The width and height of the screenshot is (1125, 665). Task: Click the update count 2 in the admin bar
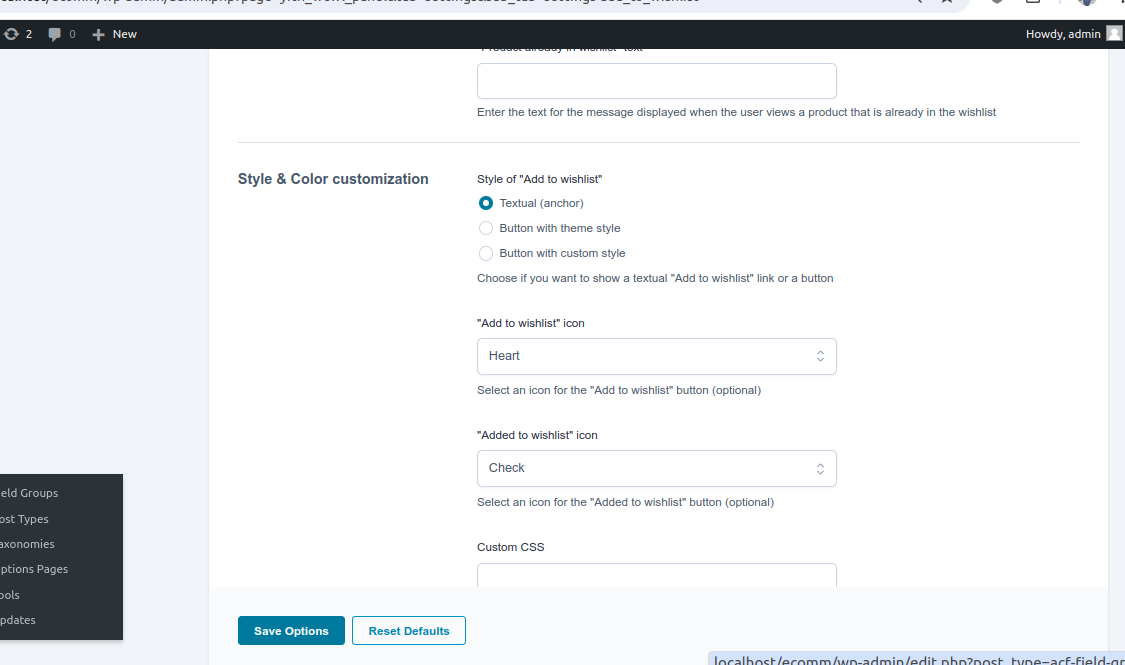tap(29, 34)
